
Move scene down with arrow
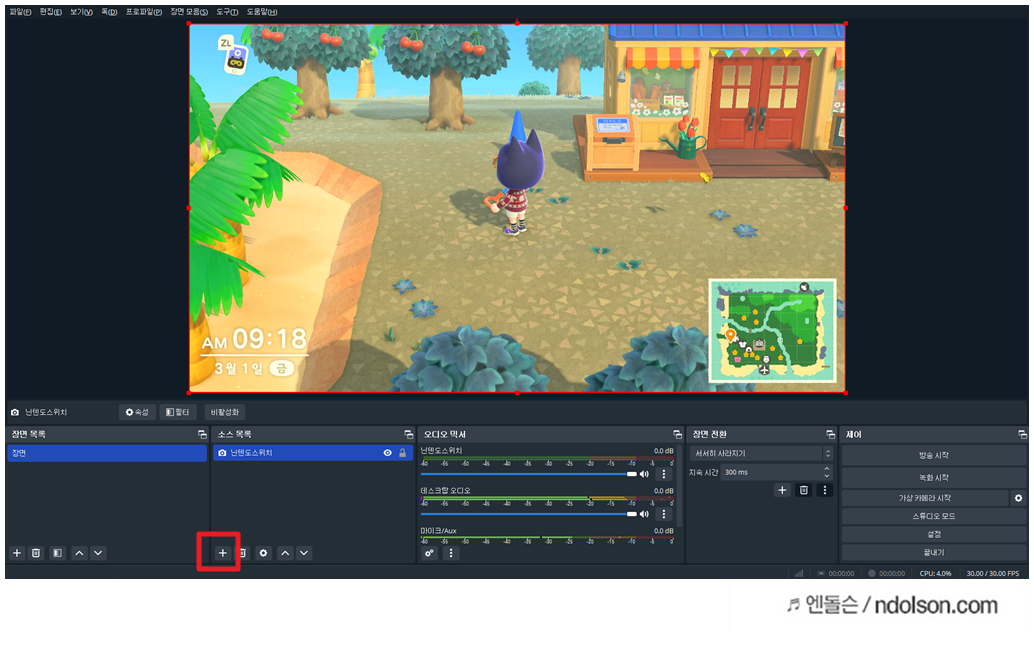coord(98,553)
